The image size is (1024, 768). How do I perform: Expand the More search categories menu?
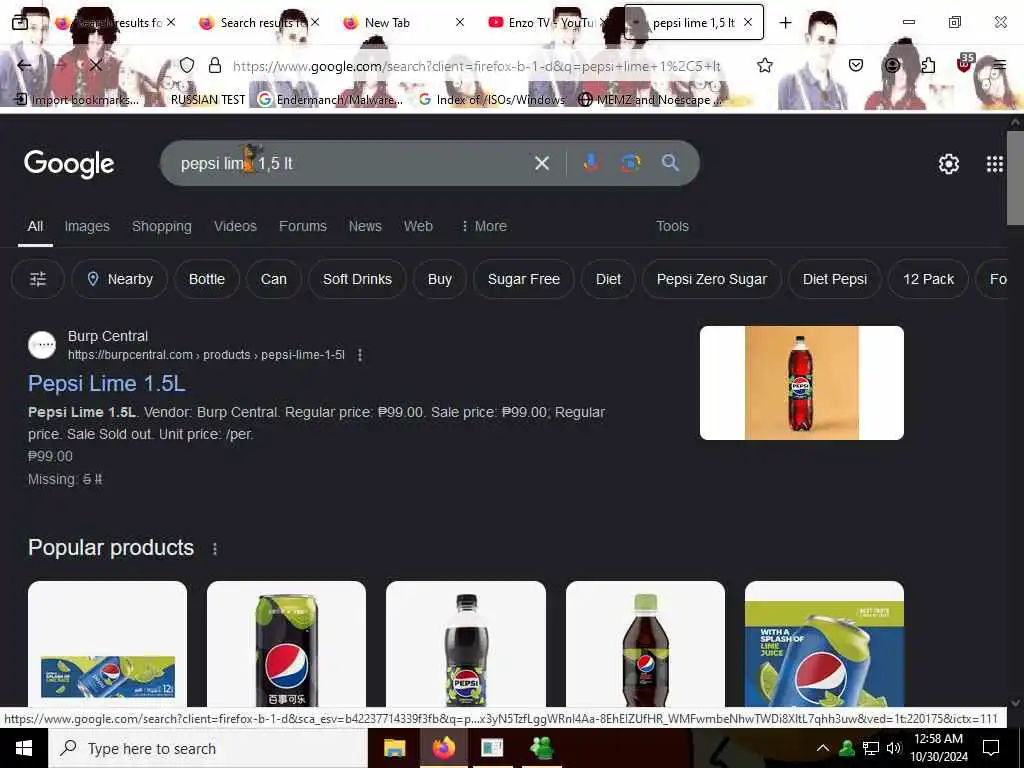[x=484, y=226]
